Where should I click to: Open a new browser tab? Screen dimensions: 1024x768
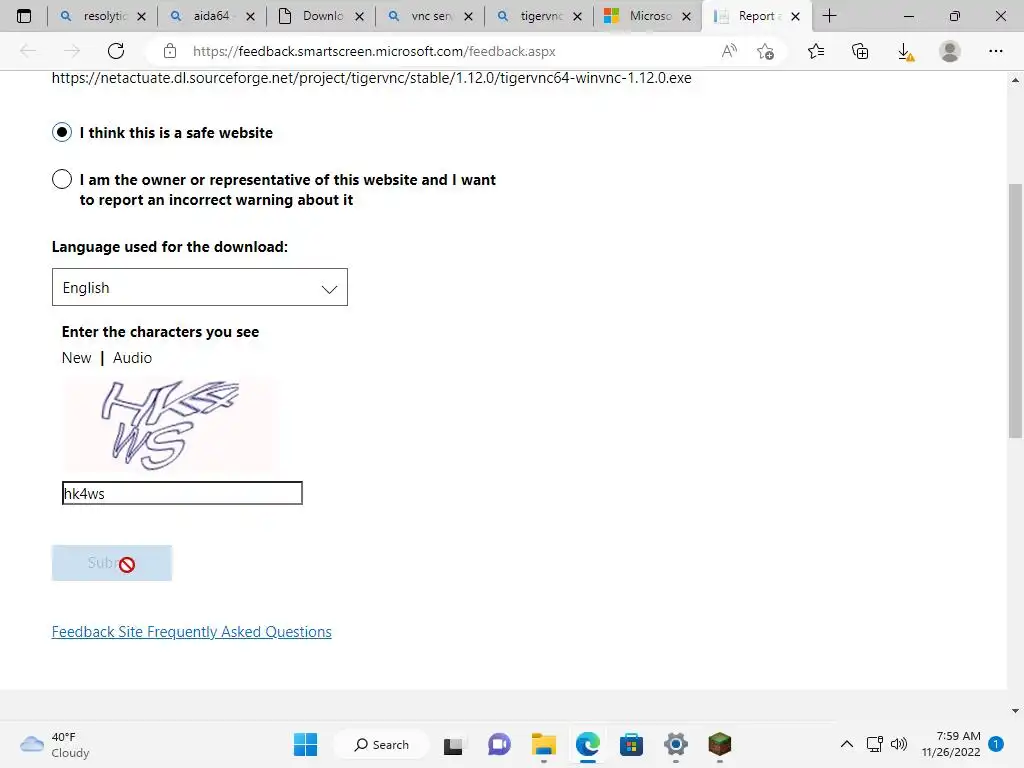tap(829, 16)
